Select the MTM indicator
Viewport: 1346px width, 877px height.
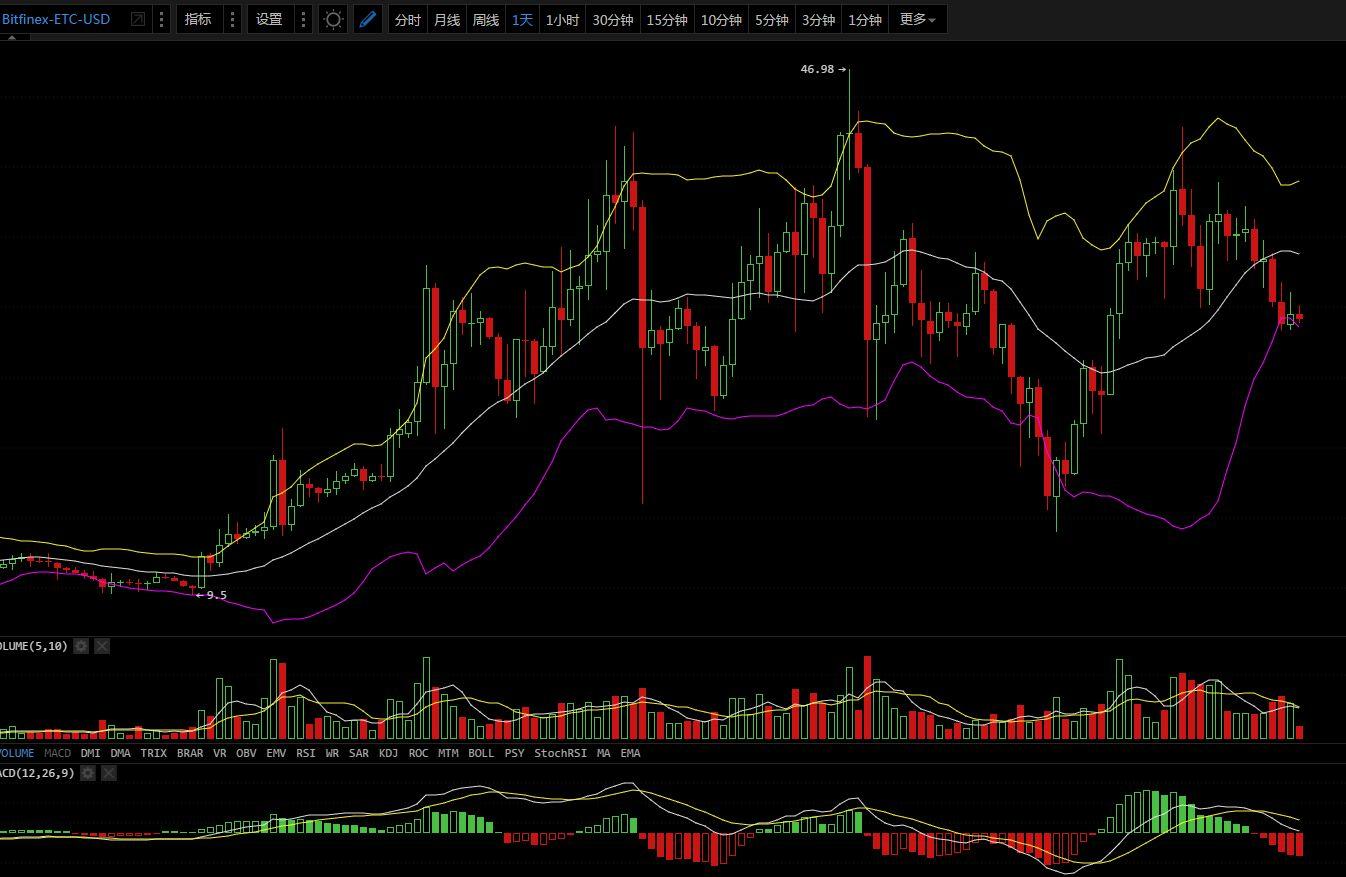449,753
